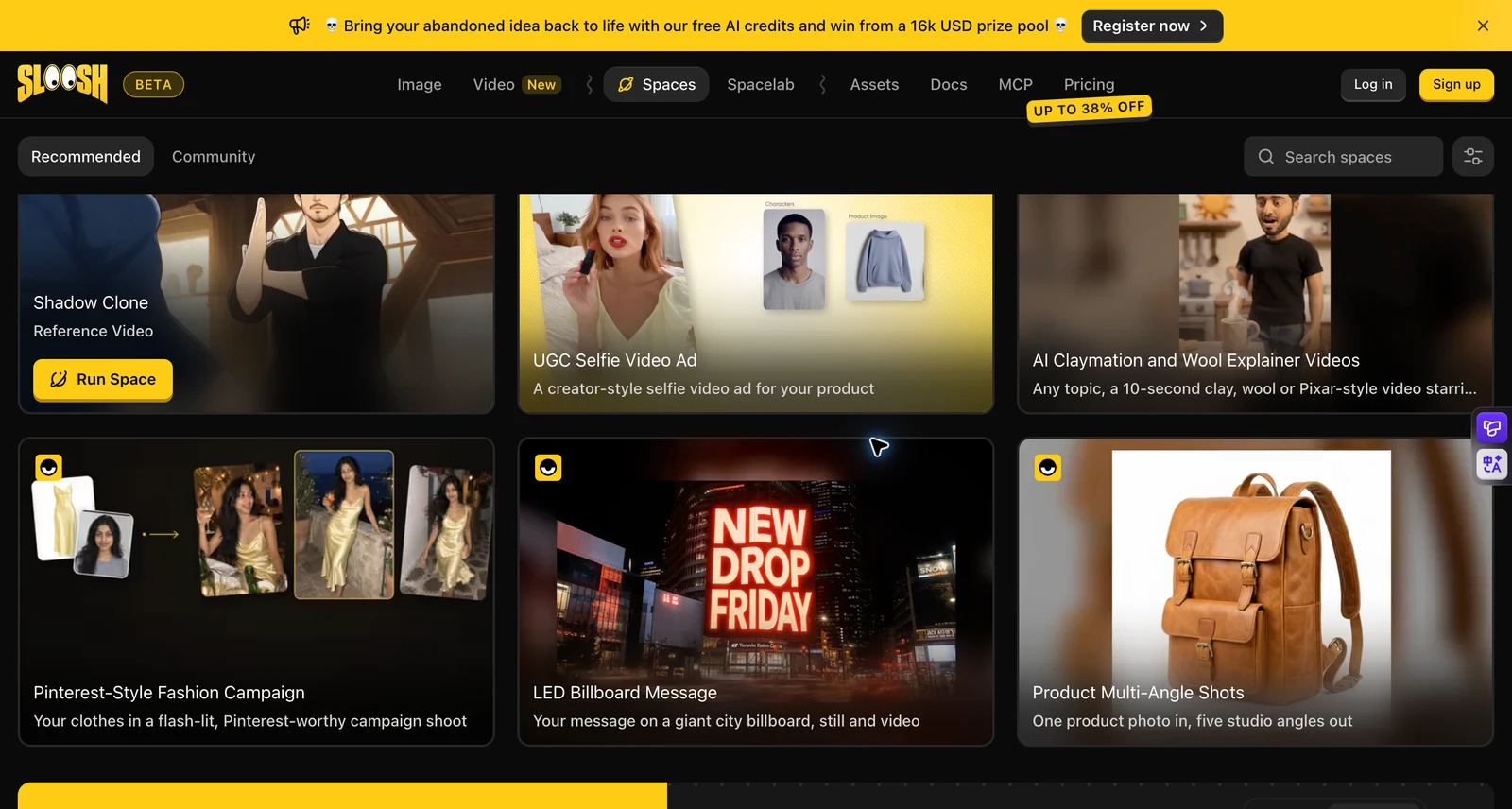Click the megaphone icon in the banner
This screenshot has height=809, width=1512.
point(299,26)
